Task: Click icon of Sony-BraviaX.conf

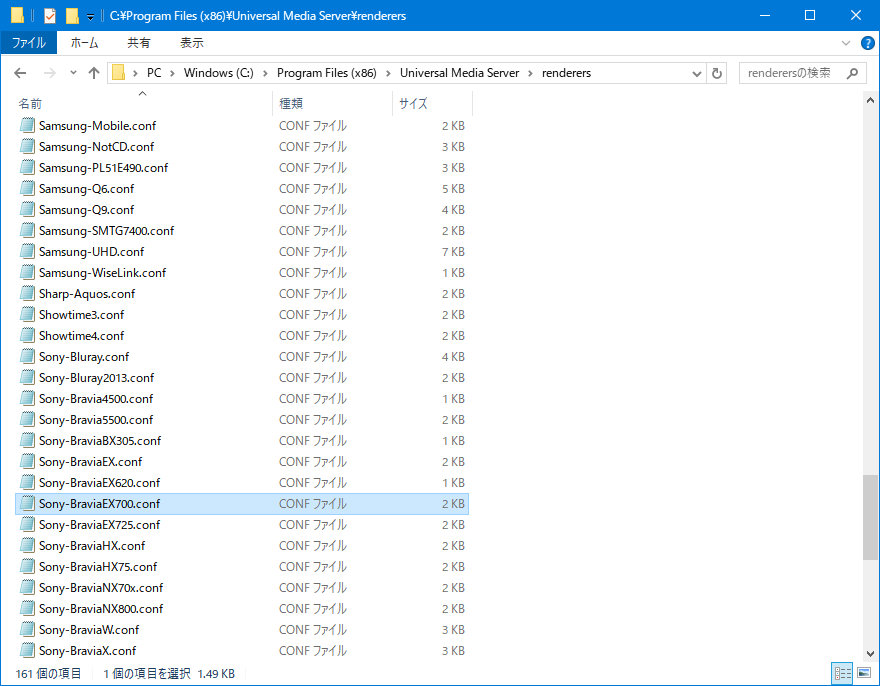Action: [27, 650]
